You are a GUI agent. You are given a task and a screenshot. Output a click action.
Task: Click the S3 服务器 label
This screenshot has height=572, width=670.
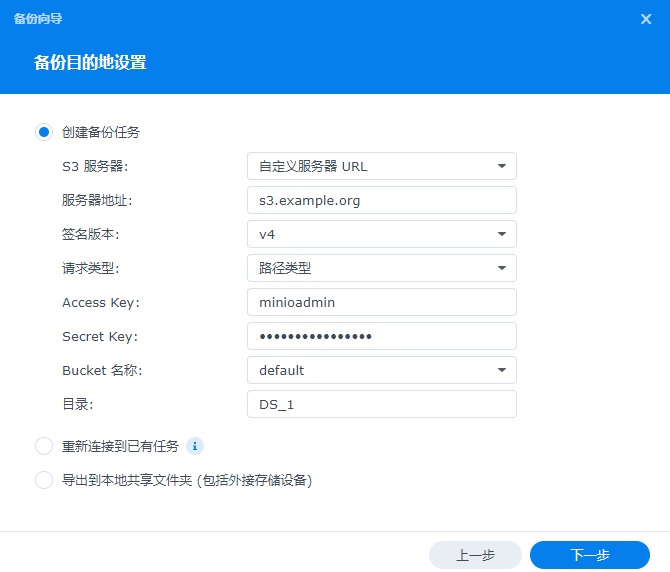[95, 166]
